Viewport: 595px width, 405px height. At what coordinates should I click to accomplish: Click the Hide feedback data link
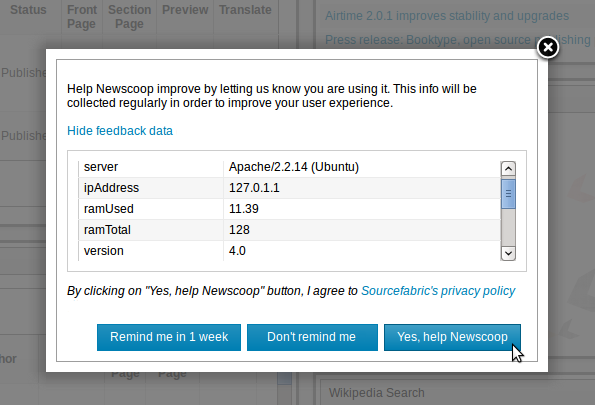(120, 131)
